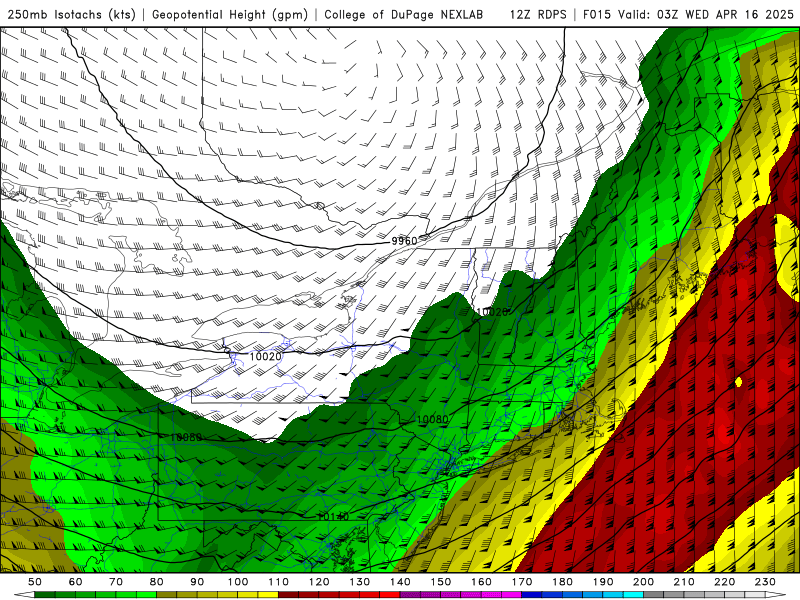Viewport: 800px width, 600px height.
Task: Click the 190 value on the color scale
Action: [603, 582]
